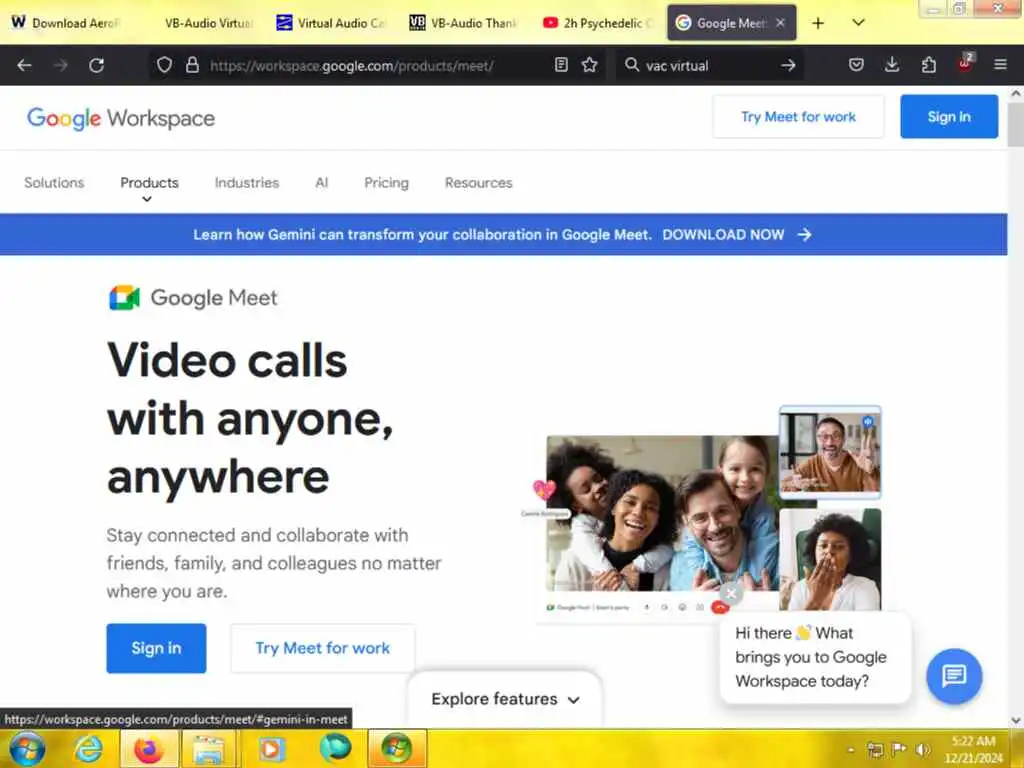Switch to Download Aero tab
This screenshot has height=768, width=1024.
pyautogui.click(x=67, y=23)
